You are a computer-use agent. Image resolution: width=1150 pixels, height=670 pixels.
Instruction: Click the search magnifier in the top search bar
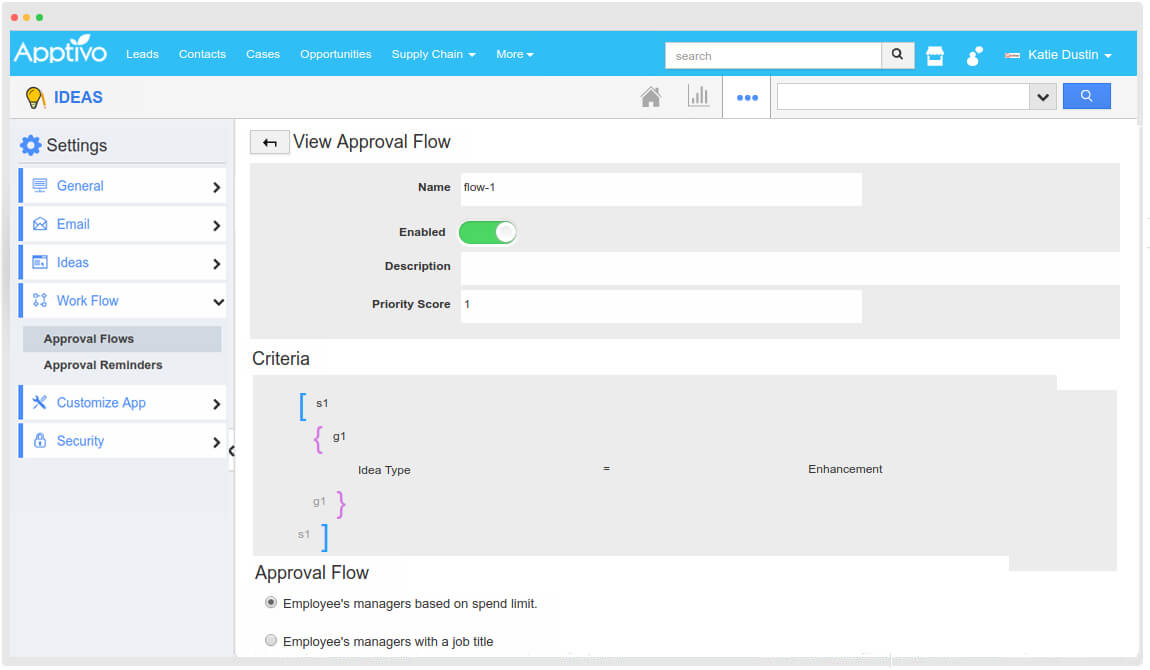point(897,55)
